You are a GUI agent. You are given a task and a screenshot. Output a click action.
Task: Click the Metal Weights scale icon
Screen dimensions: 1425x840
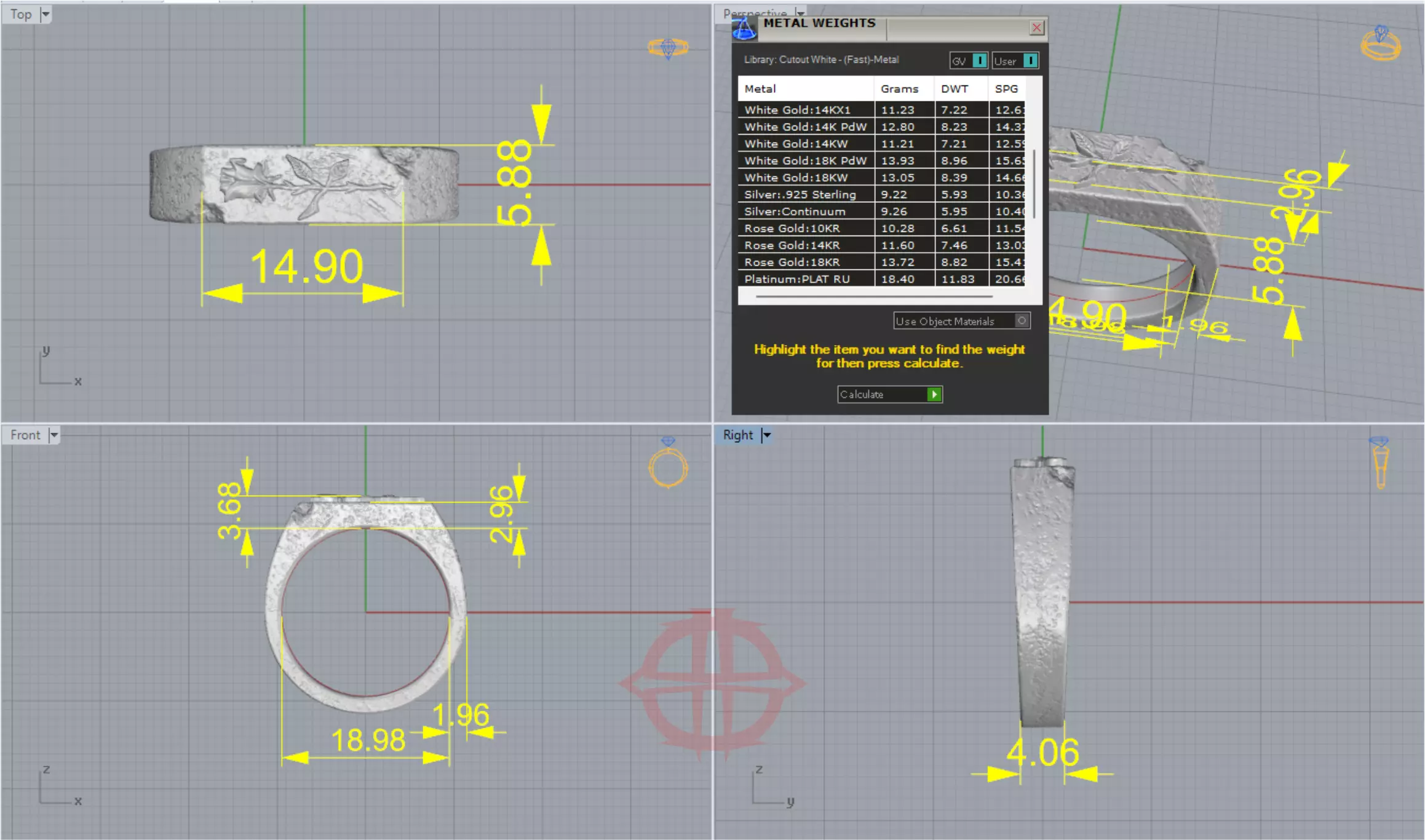744,28
